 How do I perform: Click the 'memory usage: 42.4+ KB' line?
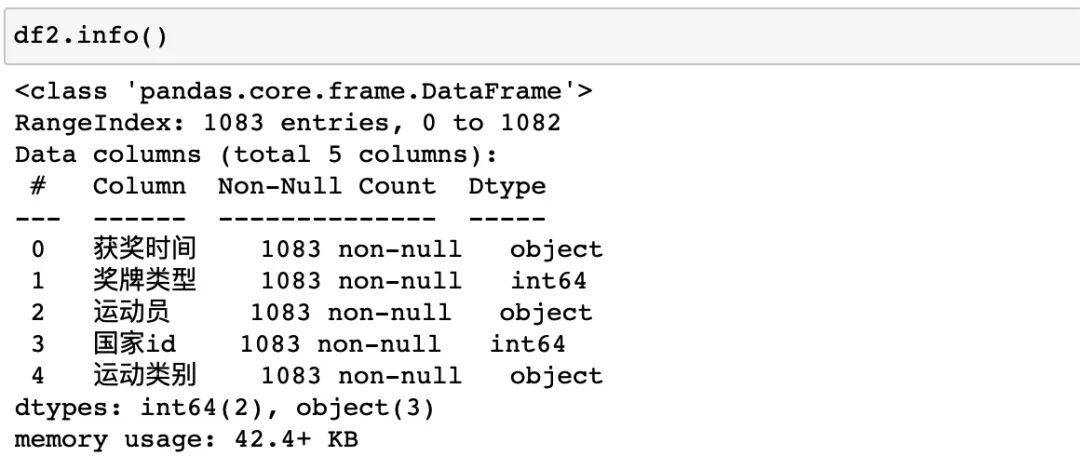click(186, 440)
